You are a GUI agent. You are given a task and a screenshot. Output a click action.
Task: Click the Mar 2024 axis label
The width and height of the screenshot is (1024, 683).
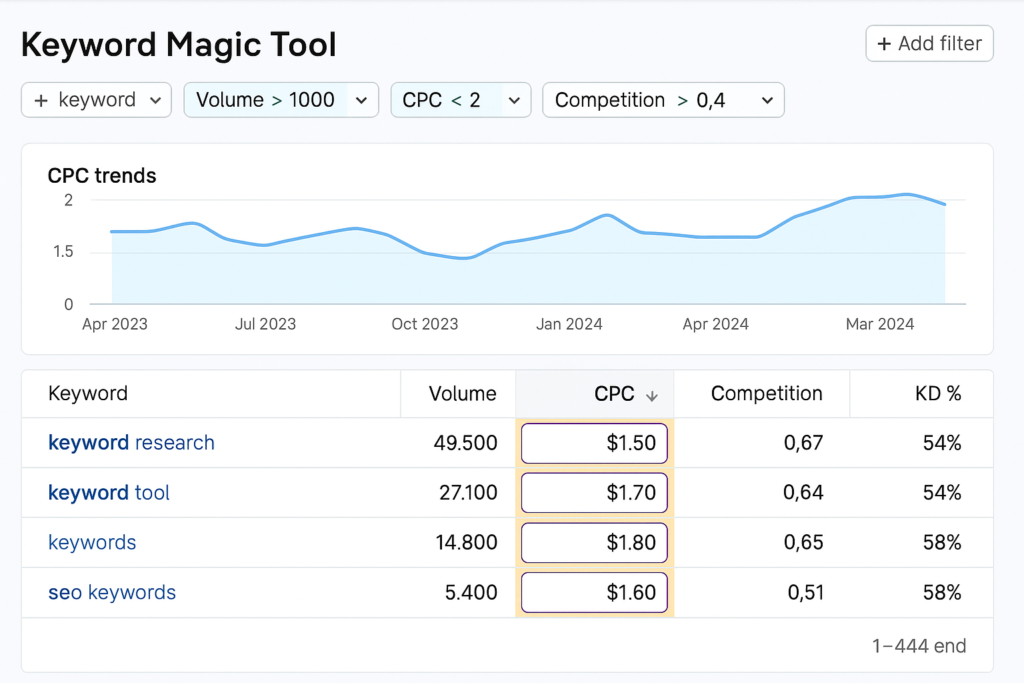pyautogui.click(x=880, y=325)
